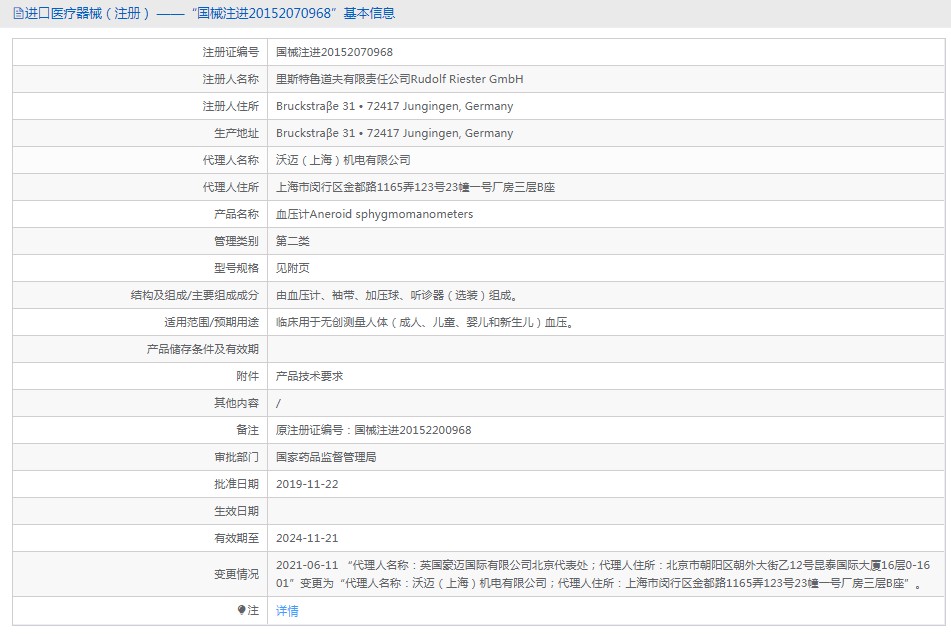
Task: Click the registration number 国械注进20152070968 value
Action: (334, 52)
